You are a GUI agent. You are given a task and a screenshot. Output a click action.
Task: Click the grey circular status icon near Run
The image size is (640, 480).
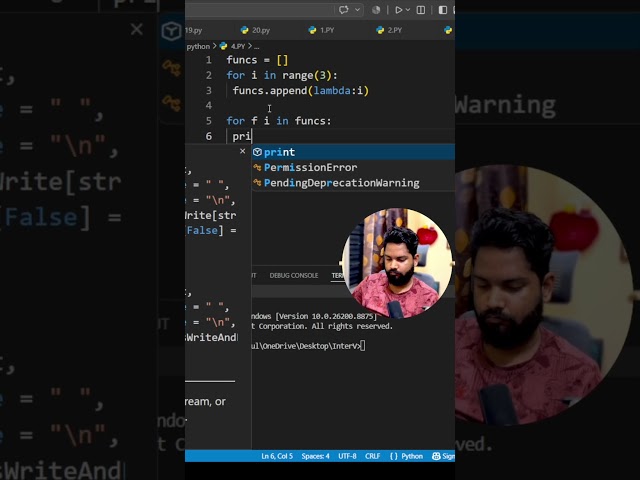376,10
